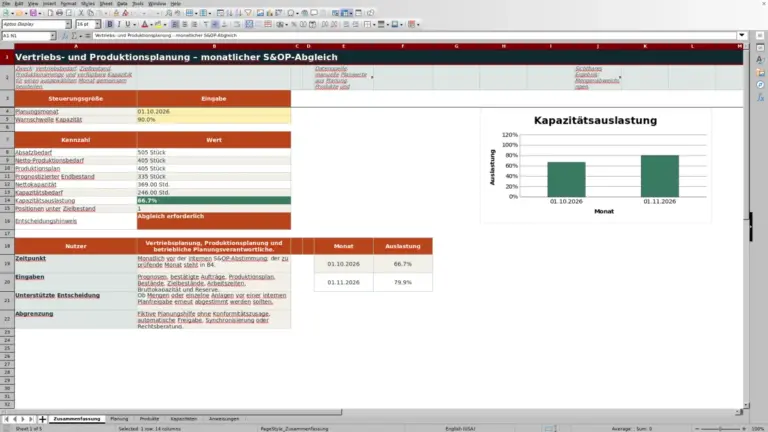768x432 pixels.
Task: Open the Name Box dropdown arrow
Action: 52,36
